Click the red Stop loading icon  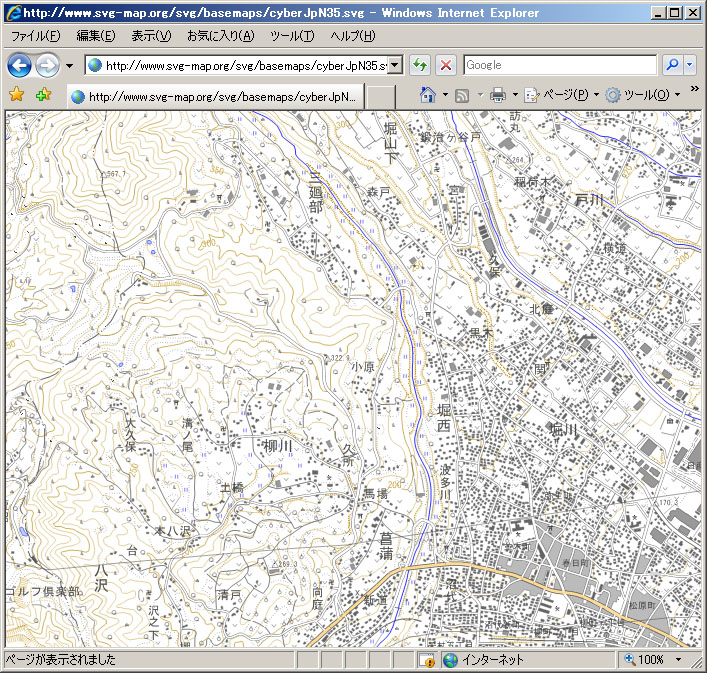tap(446, 65)
